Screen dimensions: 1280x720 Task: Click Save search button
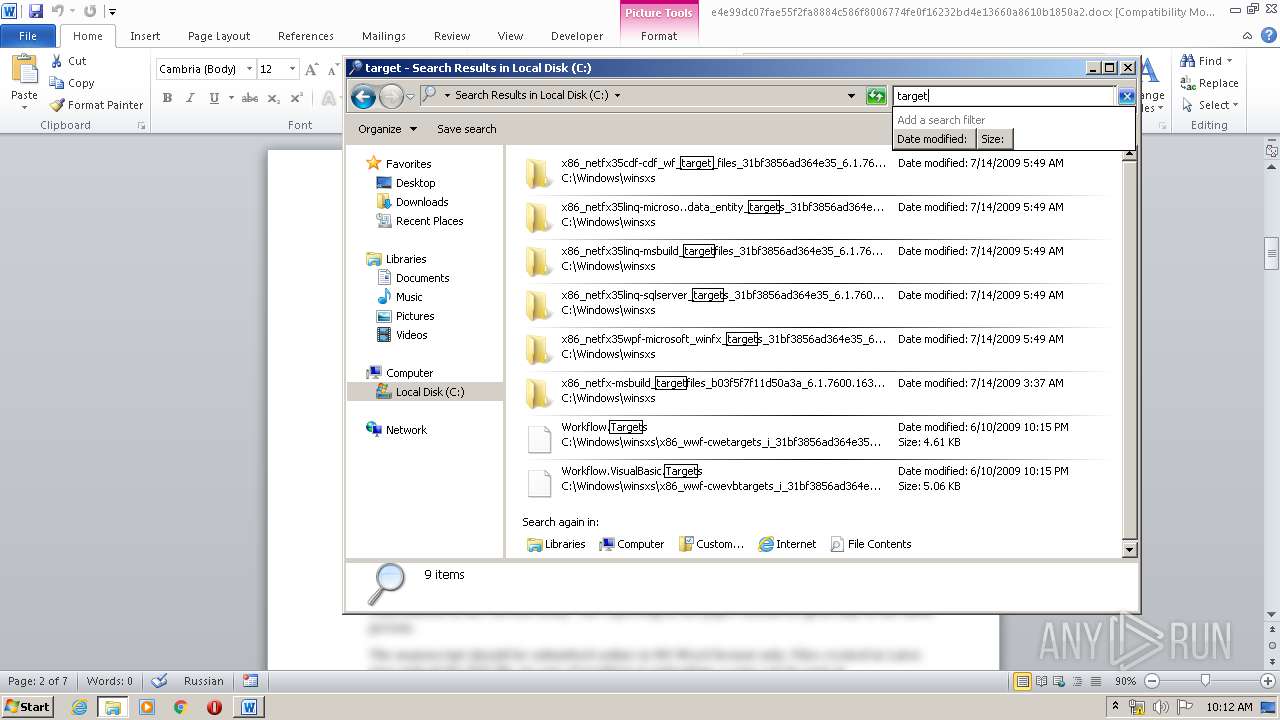[466, 129]
